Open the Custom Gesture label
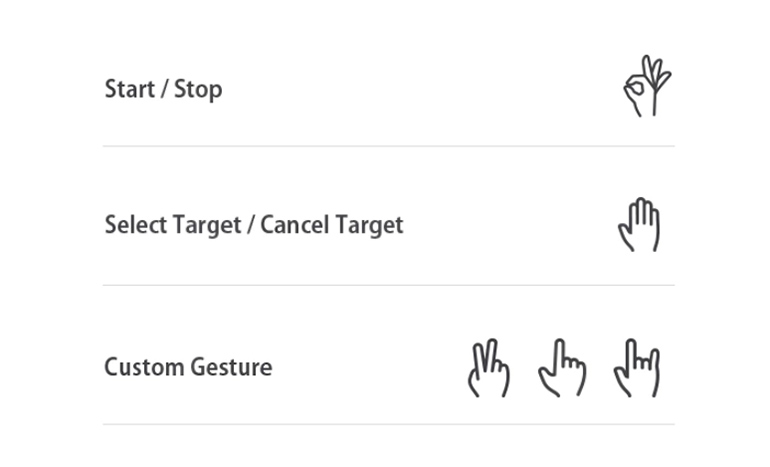 tap(188, 367)
